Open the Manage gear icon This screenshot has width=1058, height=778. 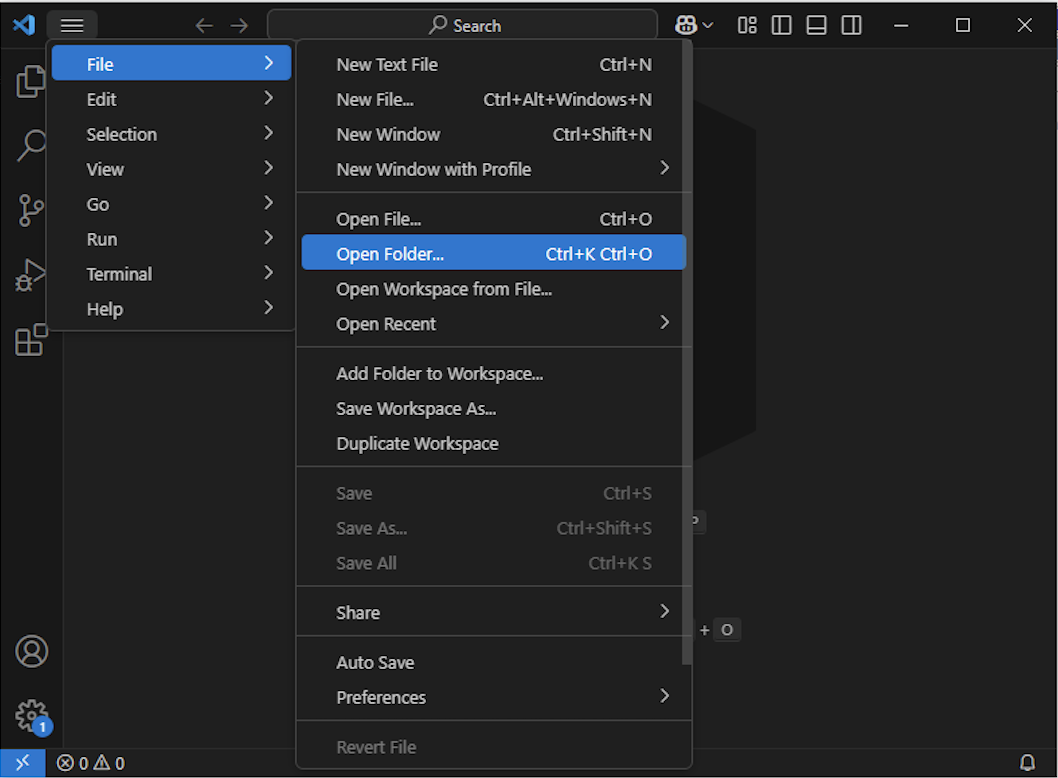tap(31, 715)
